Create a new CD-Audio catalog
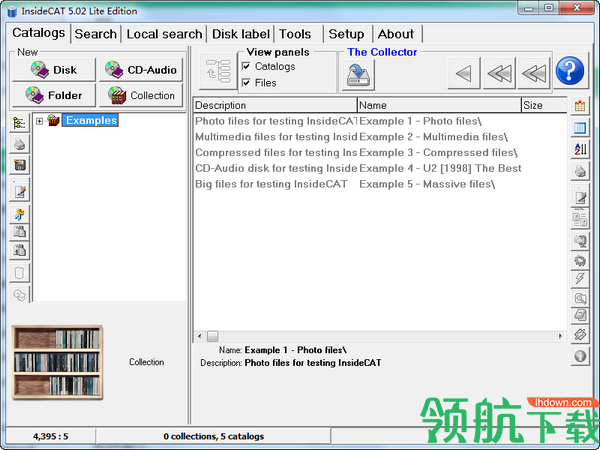Screen dimensions: 600x450 coord(141,70)
